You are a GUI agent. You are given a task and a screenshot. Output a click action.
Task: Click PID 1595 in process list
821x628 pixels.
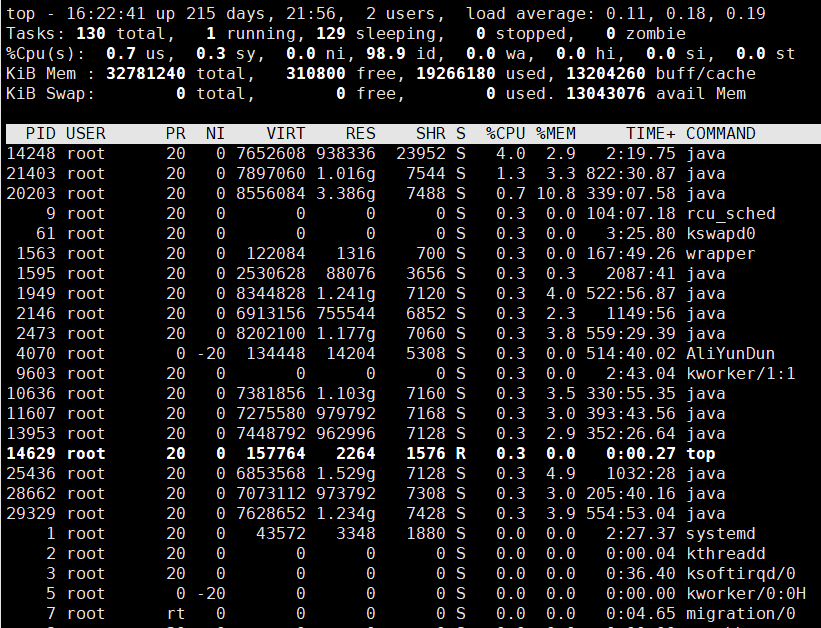click(36, 273)
